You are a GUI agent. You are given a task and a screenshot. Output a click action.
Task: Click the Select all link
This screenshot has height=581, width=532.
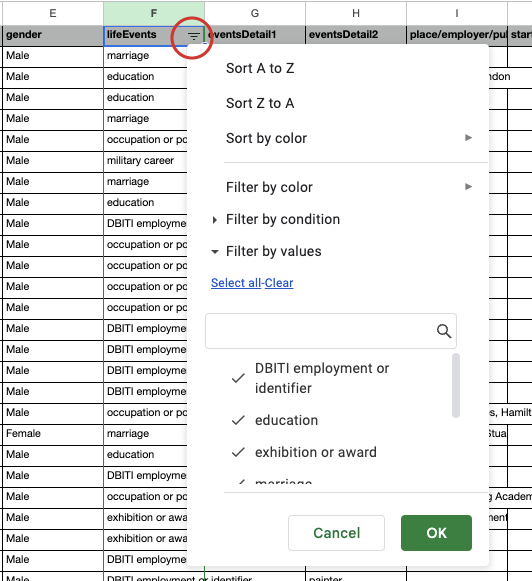236,283
